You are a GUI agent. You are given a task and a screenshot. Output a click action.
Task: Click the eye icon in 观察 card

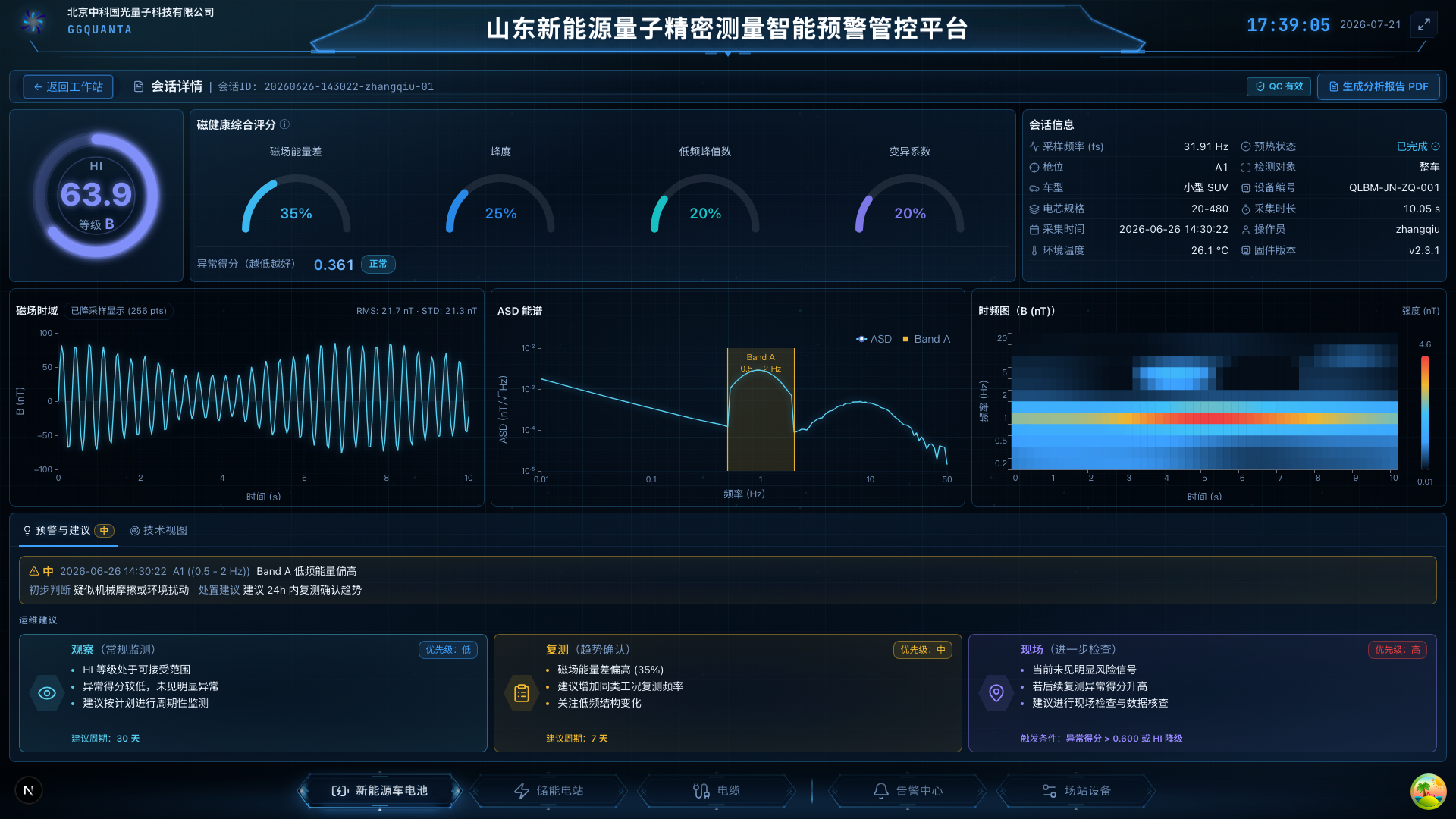[47, 693]
